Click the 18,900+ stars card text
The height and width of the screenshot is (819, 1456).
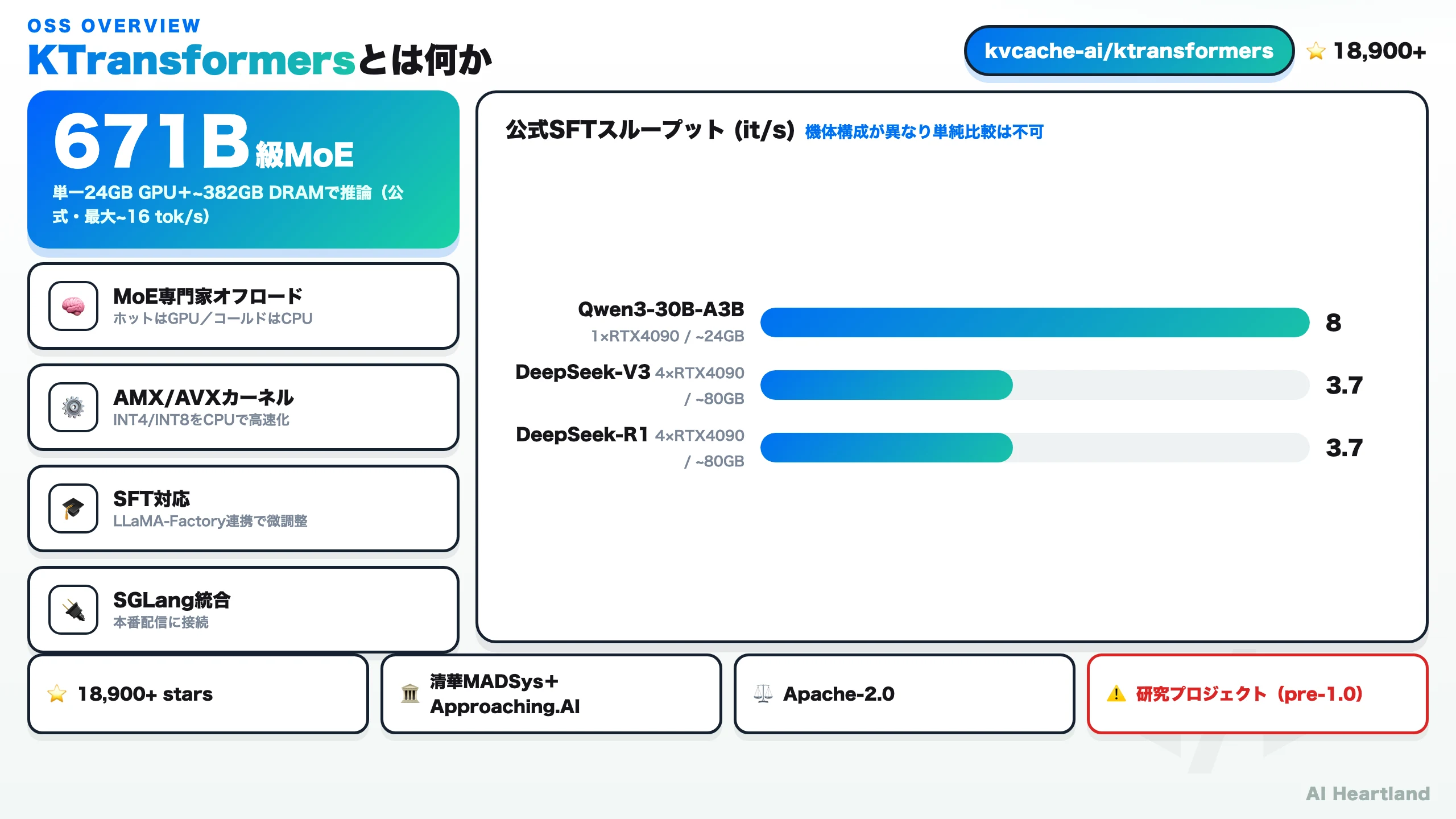pyautogui.click(x=145, y=694)
